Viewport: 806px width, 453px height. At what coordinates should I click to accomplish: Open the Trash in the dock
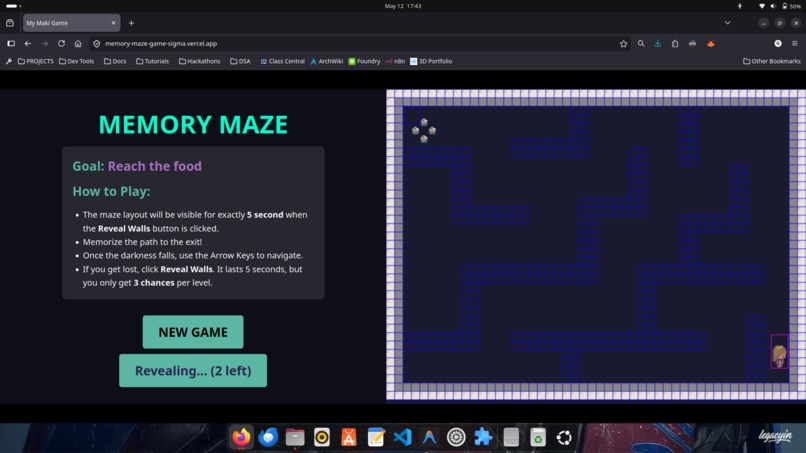point(538,437)
